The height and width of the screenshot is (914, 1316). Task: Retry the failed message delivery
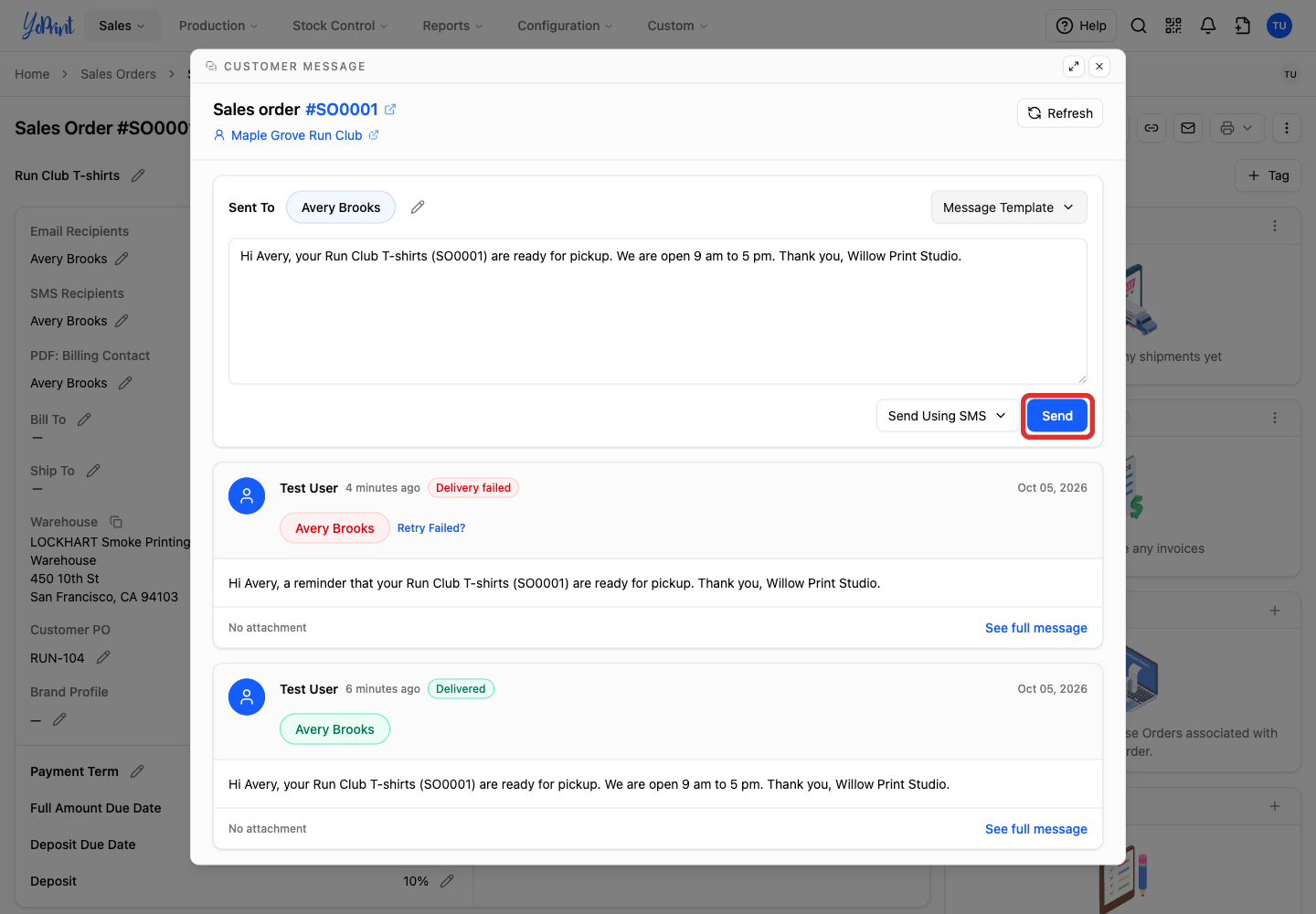click(431, 528)
